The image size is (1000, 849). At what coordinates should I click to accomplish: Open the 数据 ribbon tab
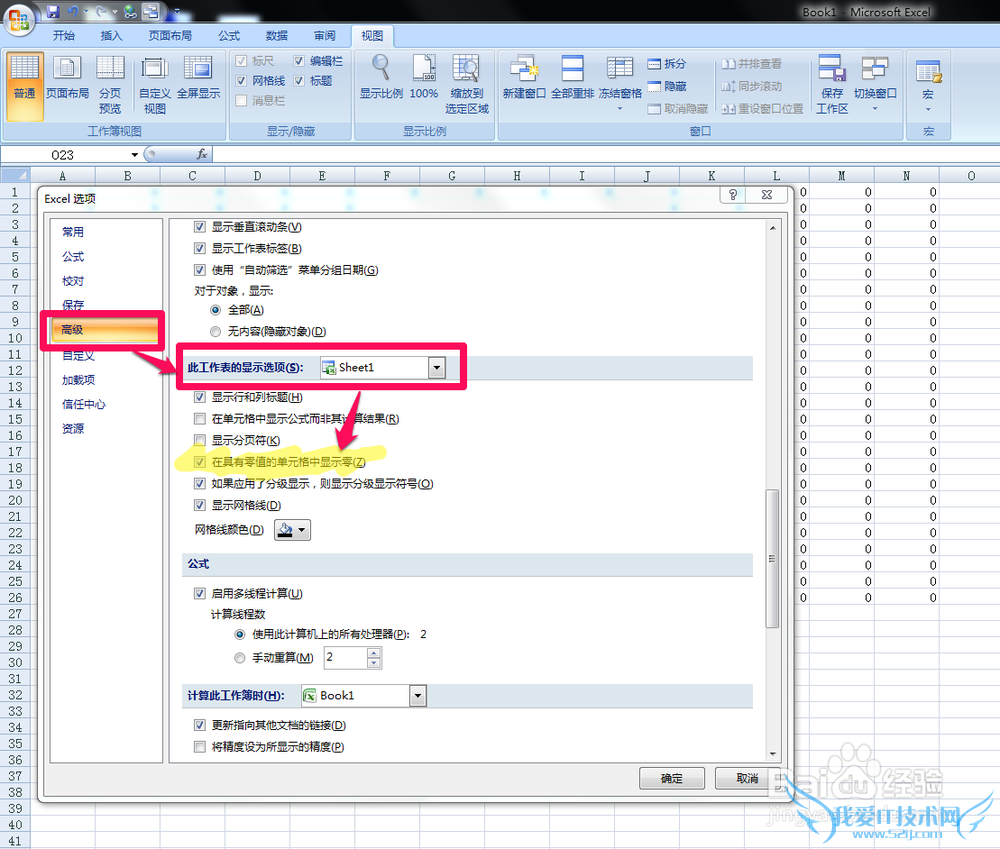coord(277,36)
